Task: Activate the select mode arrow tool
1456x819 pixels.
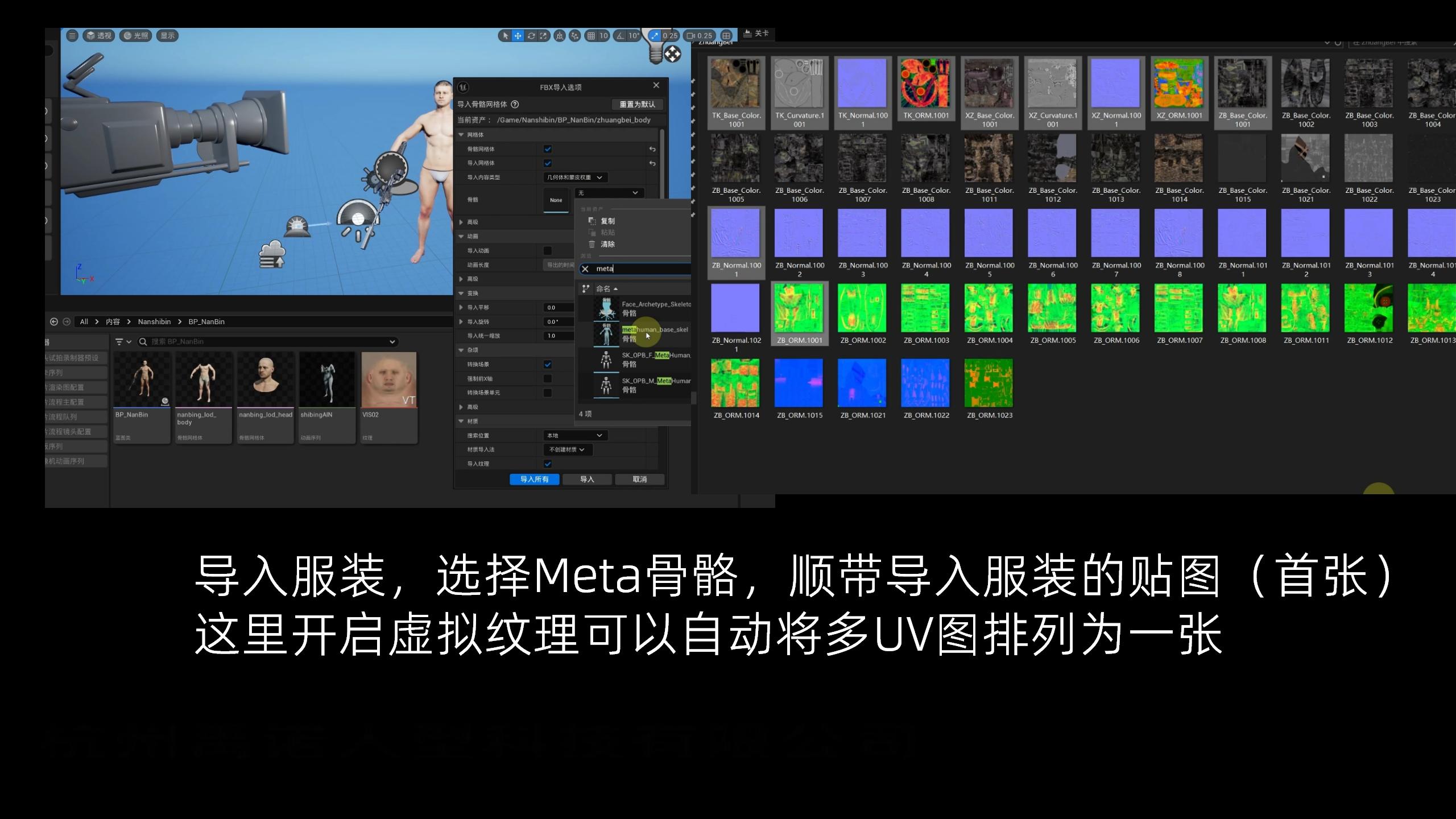Action: click(505, 35)
